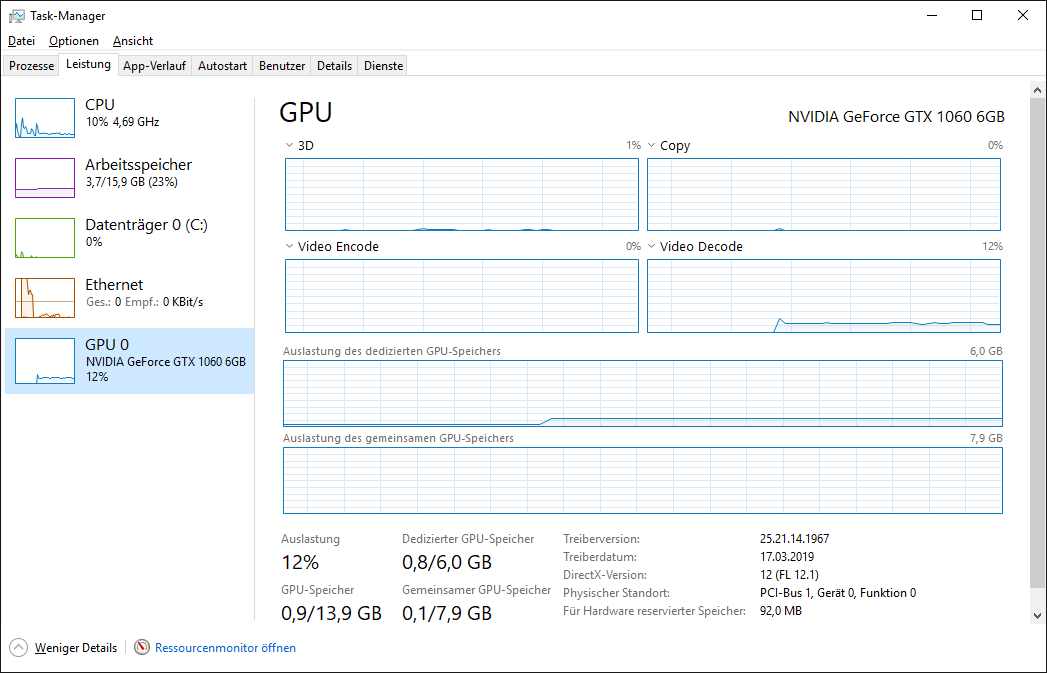Image resolution: width=1047 pixels, height=673 pixels.
Task: Click the Weniger Details collapse arrow icon
Action: click(18, 648)
